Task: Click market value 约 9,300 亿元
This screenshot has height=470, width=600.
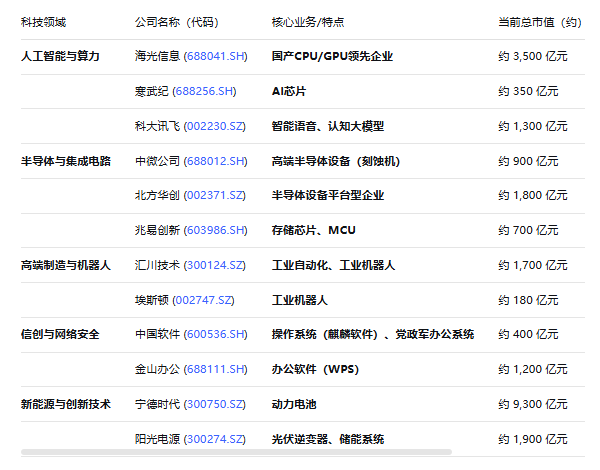Action: click(533, 404)
